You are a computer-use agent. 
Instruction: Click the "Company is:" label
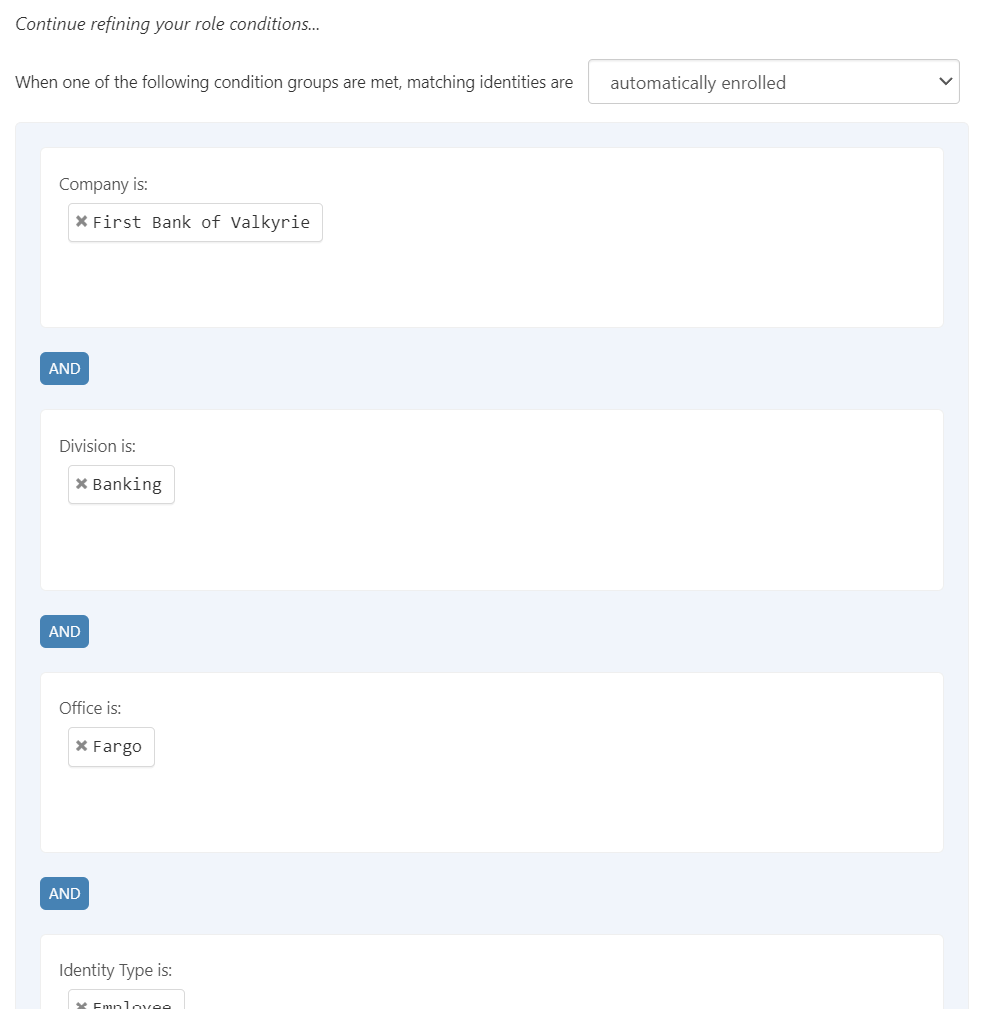(x=103, y=184)
